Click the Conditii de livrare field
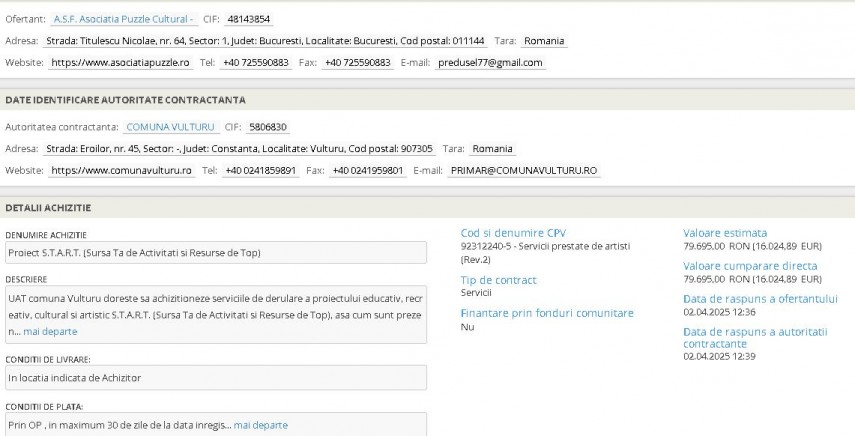The image size is (855, 436). (x=216, y=378)
